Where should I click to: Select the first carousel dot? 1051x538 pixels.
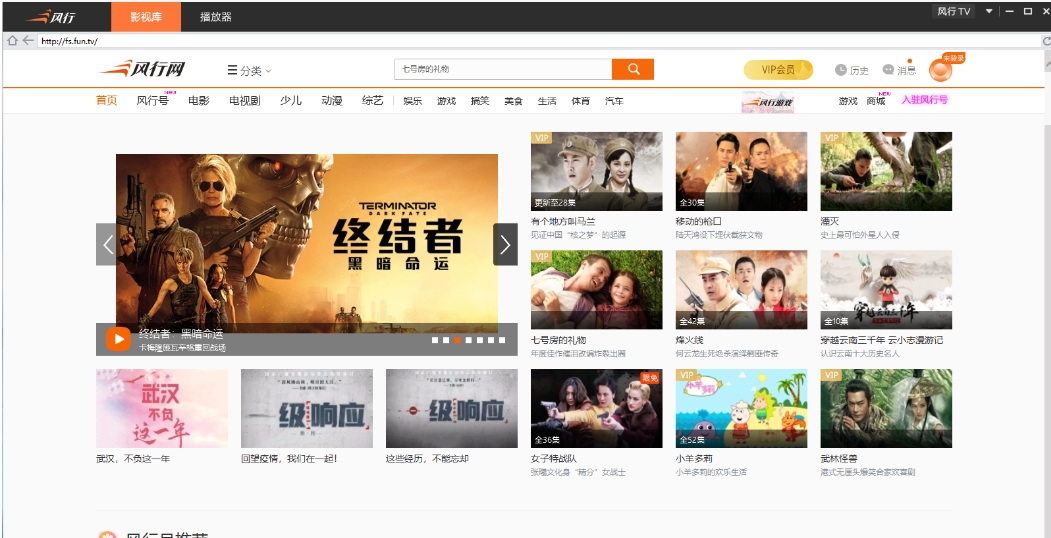click(x=435, y=340)
